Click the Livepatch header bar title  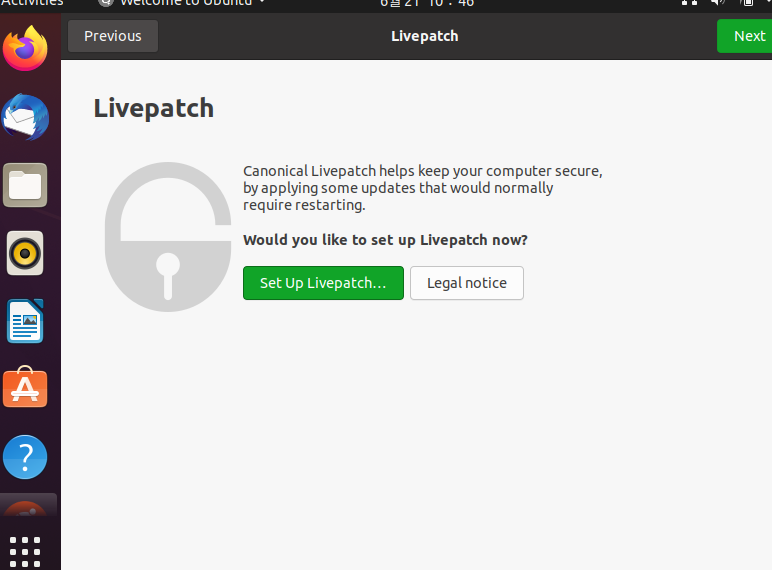tap(424, 36)
